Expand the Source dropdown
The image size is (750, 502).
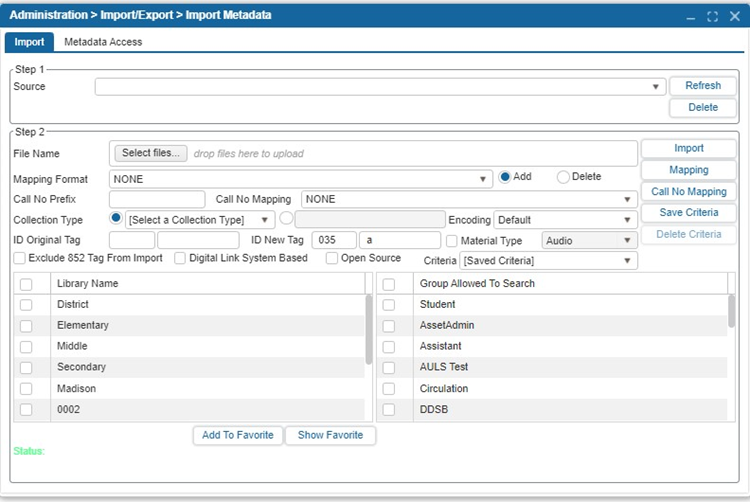(380, 87)
